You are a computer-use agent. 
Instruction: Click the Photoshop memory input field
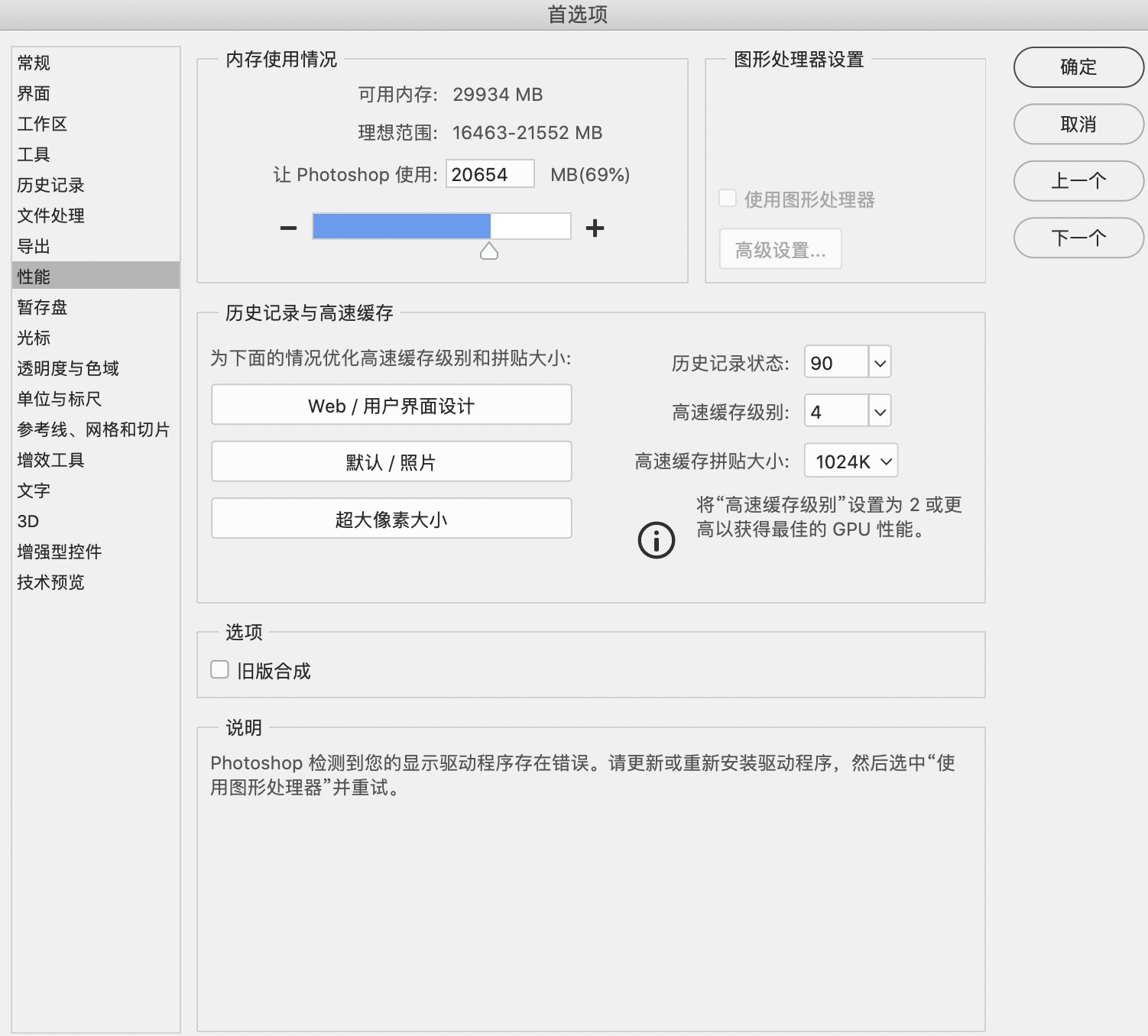coord(489,174)
